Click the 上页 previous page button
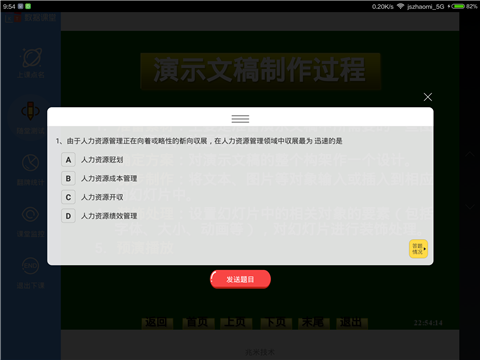Viewport: 480px width, 360px height. [x=235, y=322]
